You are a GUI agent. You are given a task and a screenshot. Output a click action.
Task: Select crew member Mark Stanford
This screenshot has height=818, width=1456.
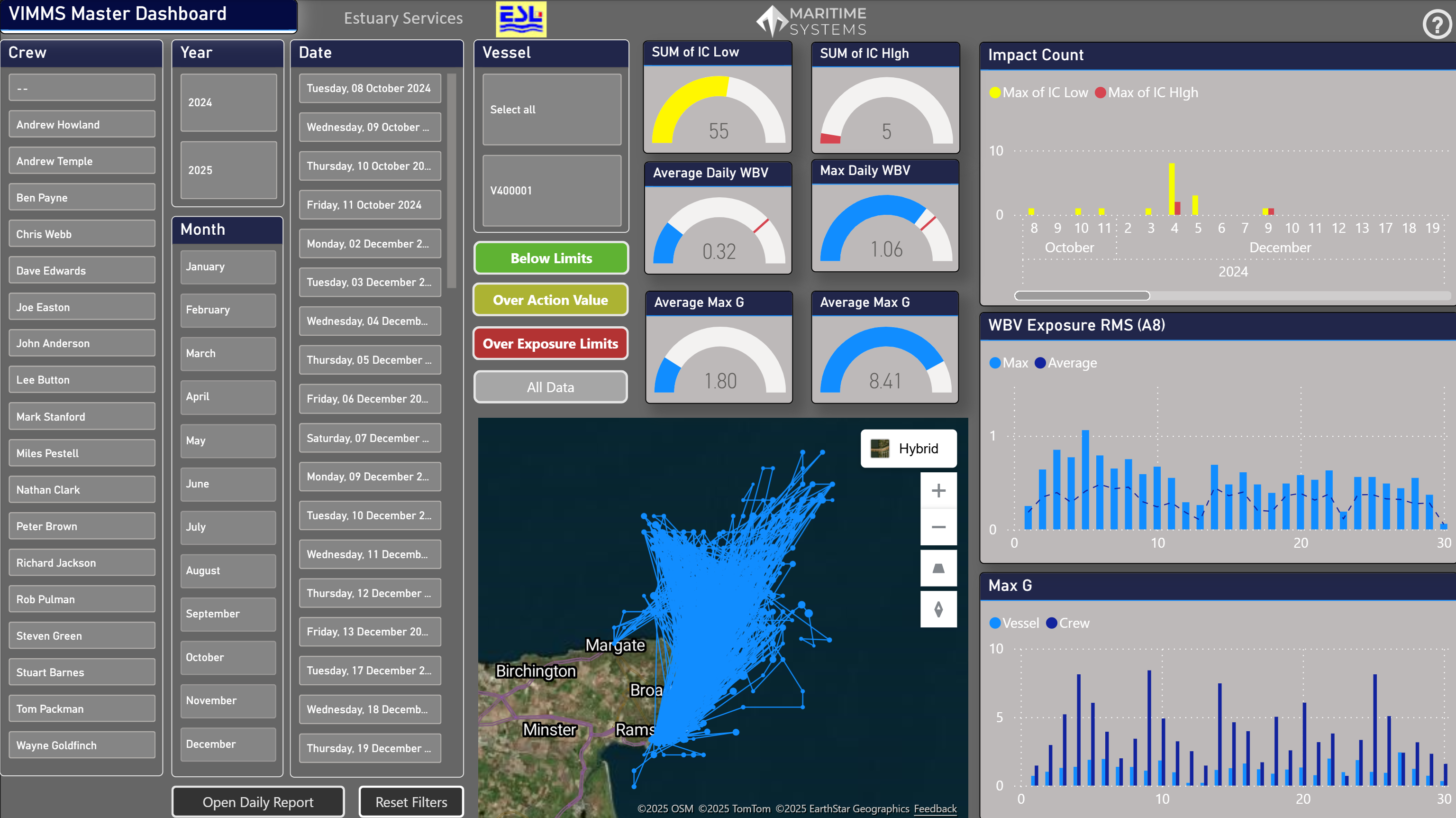82,416
